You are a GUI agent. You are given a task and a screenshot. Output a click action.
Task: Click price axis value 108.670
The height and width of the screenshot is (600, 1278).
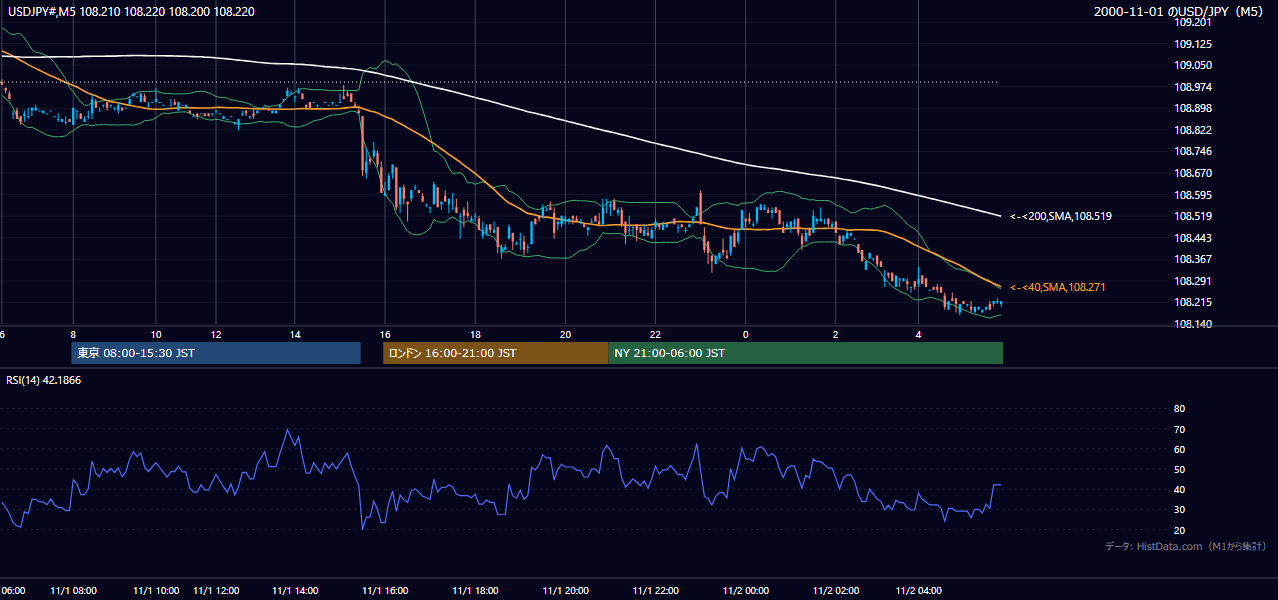(x=1192, y=173)
